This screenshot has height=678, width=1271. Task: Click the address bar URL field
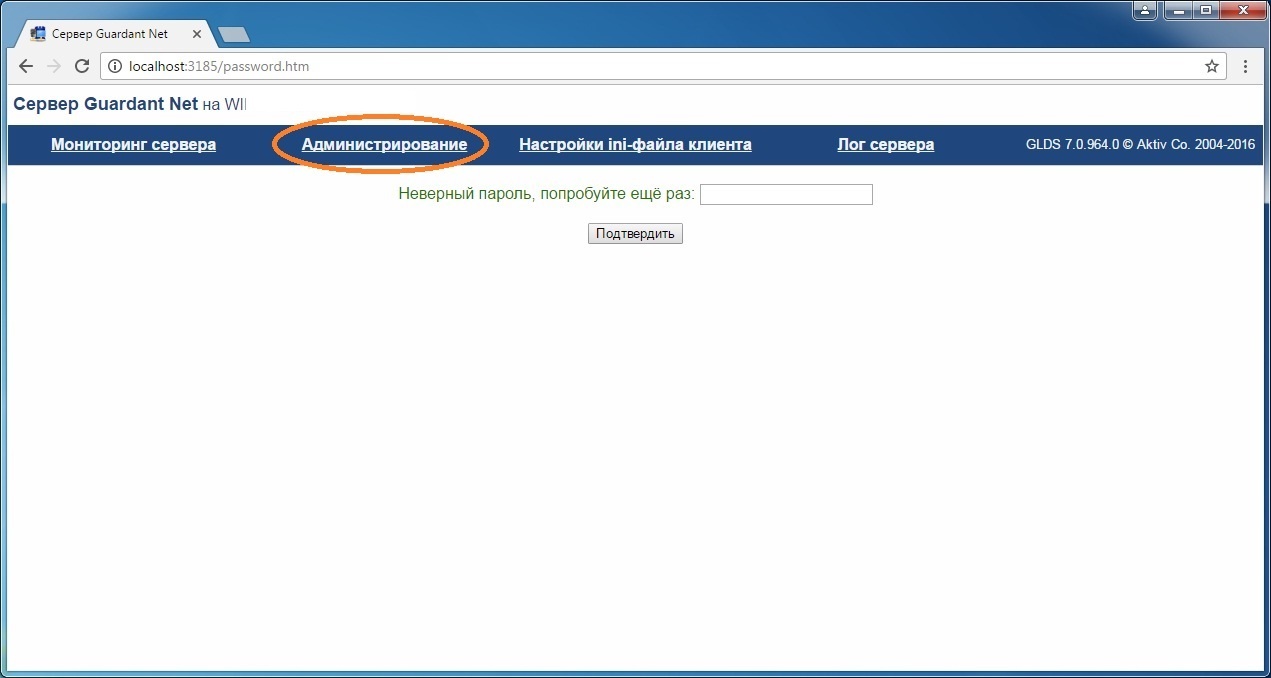(x=650, y=67)
